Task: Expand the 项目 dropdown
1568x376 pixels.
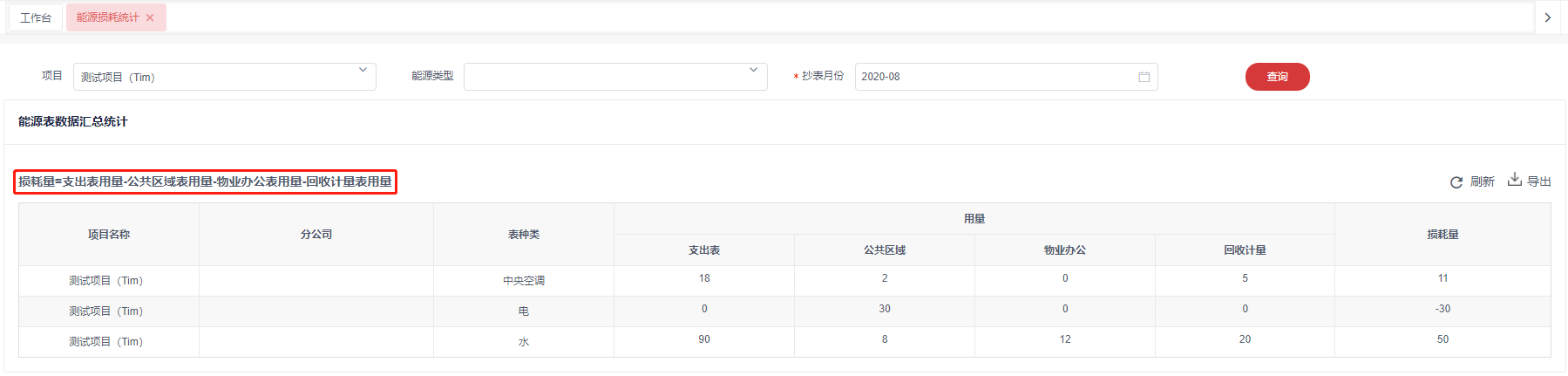Action: 363,71
